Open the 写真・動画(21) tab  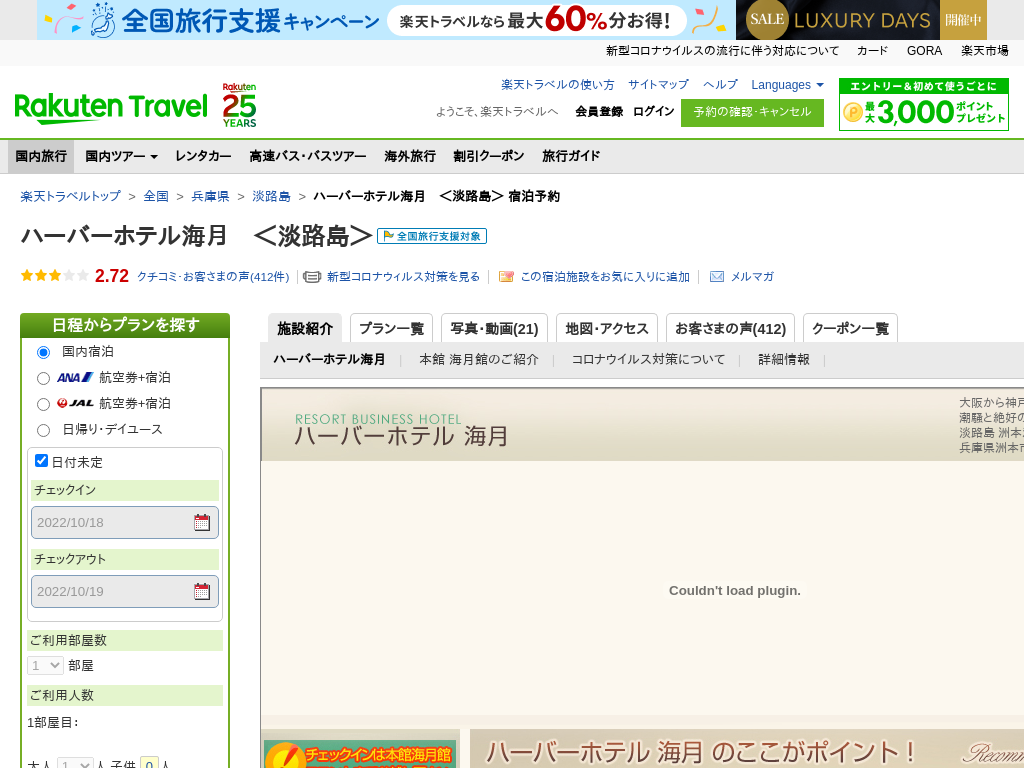point(494,328)
